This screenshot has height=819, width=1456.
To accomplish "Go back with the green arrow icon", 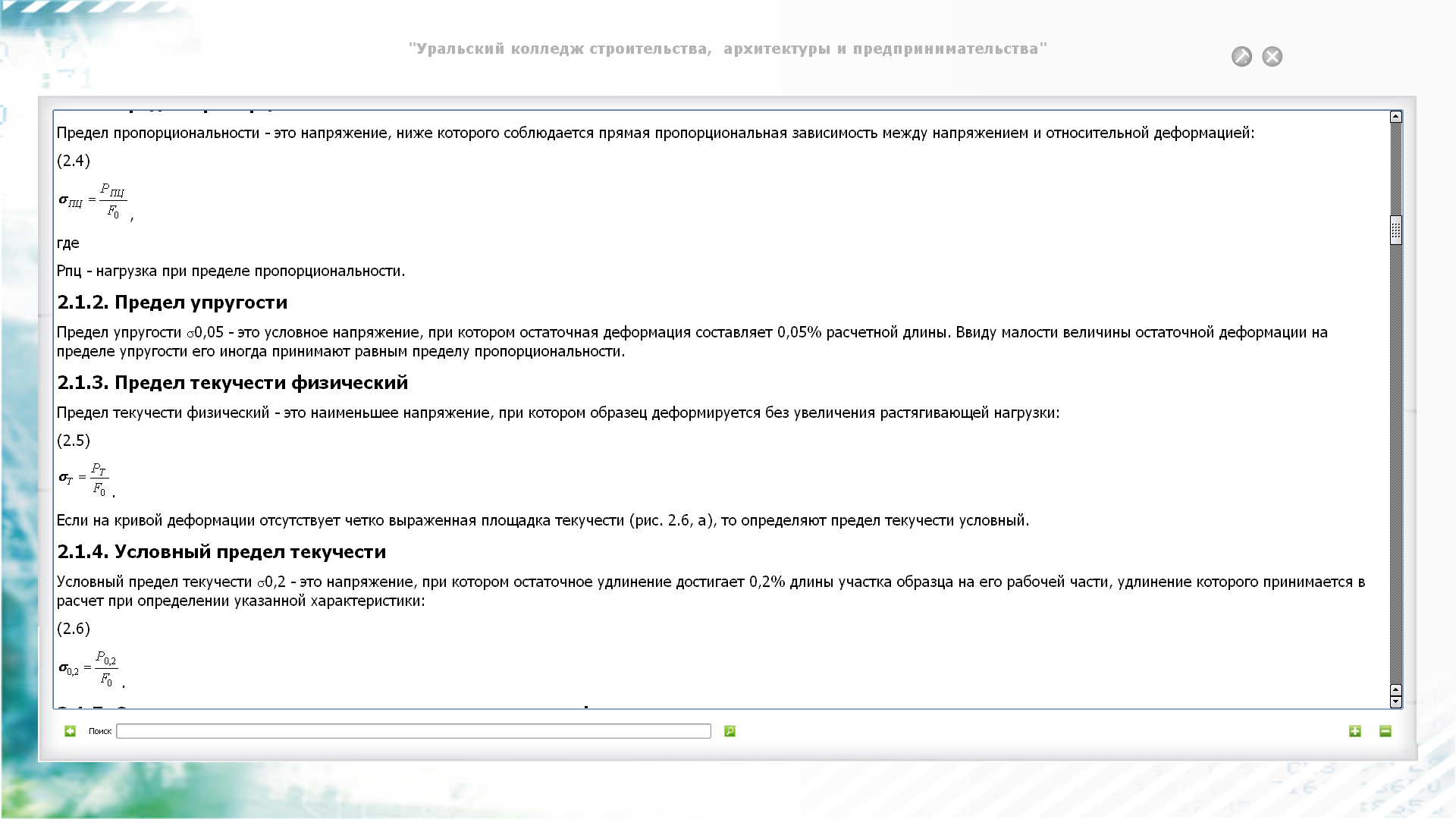I will 71,731.
